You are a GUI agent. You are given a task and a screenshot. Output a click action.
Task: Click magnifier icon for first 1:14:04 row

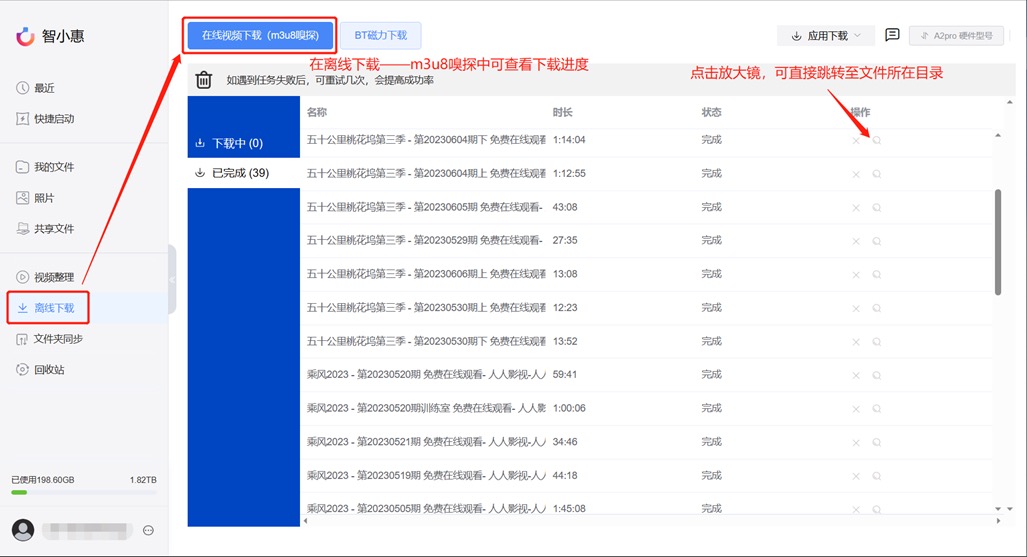(x=877, y=141)
